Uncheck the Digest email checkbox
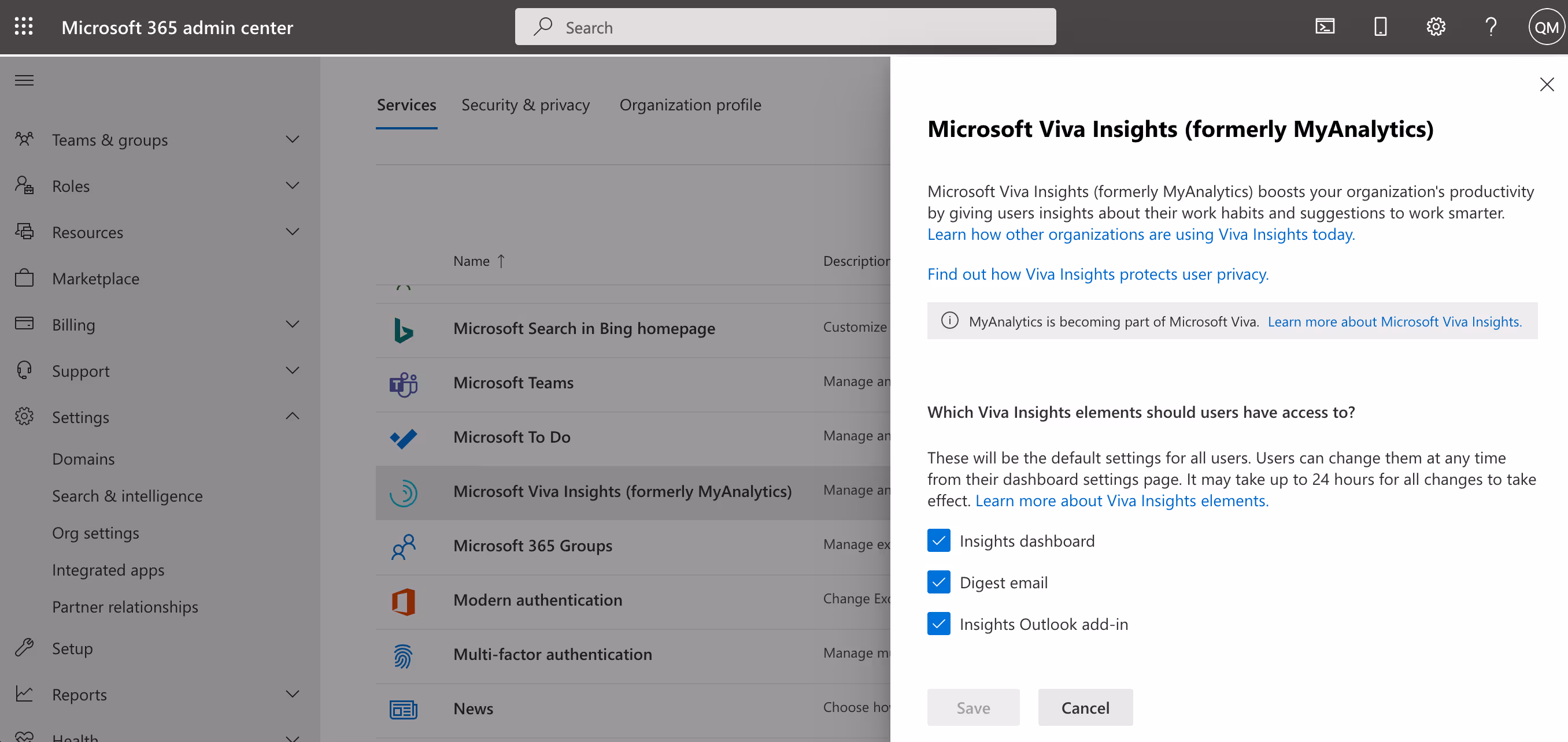This screenshot has width=1568, height=742. point(938,582)
